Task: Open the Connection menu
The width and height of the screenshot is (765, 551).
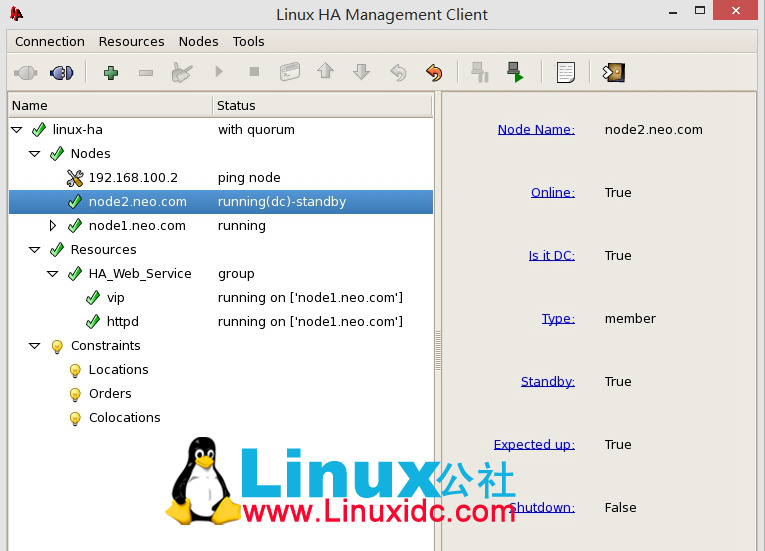Action: [x=50, y=41]
